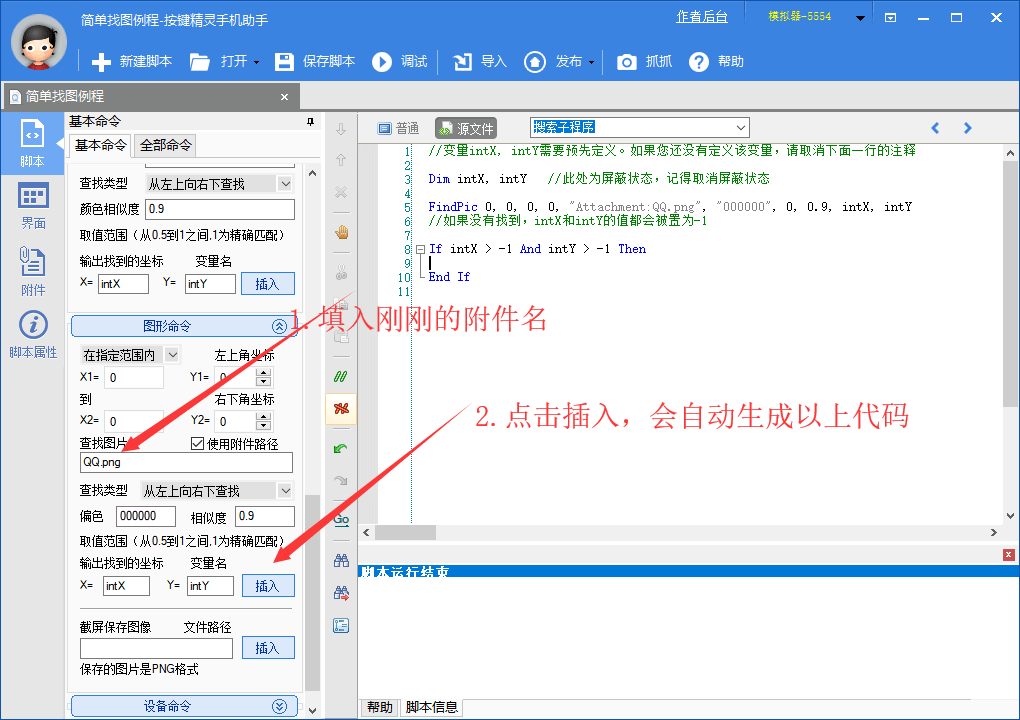1020x720 pixels.
Task: Open lower 查找类型 dropdown under 查找图片
Action: coord(217,490)
